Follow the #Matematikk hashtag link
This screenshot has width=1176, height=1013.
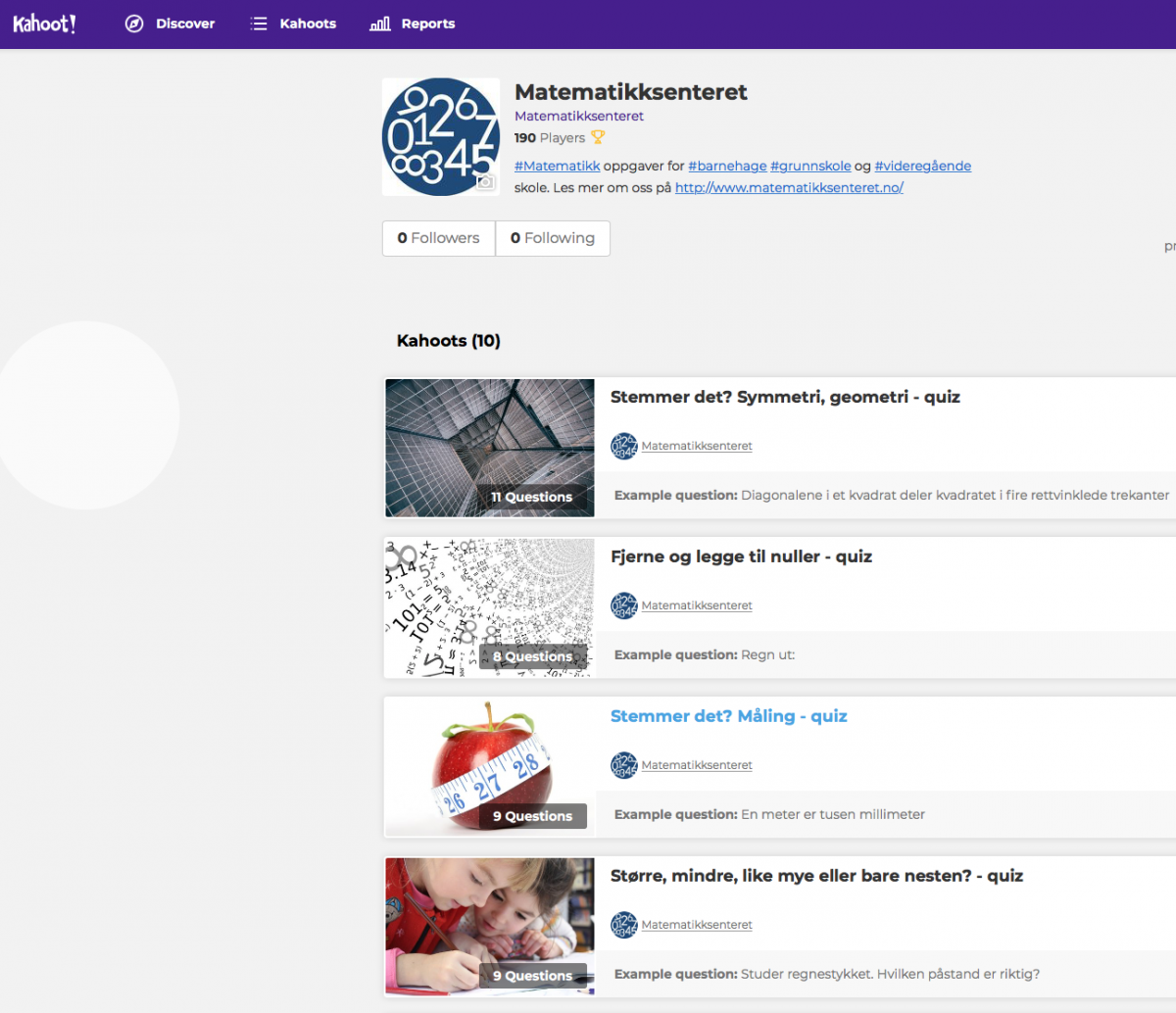(x=557, y=167)
